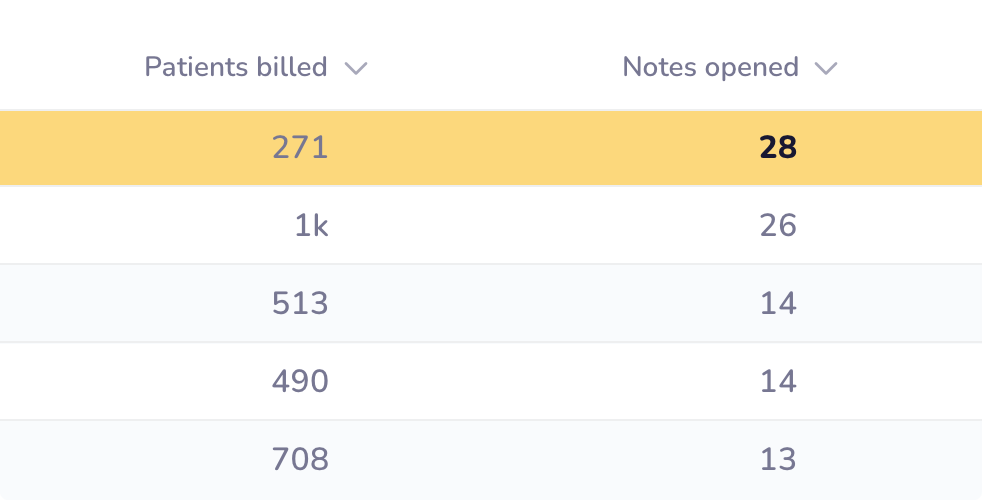Click the Notes opened header label
The height and width of the screenshot is (500, 982).
(x=710, y=67)
